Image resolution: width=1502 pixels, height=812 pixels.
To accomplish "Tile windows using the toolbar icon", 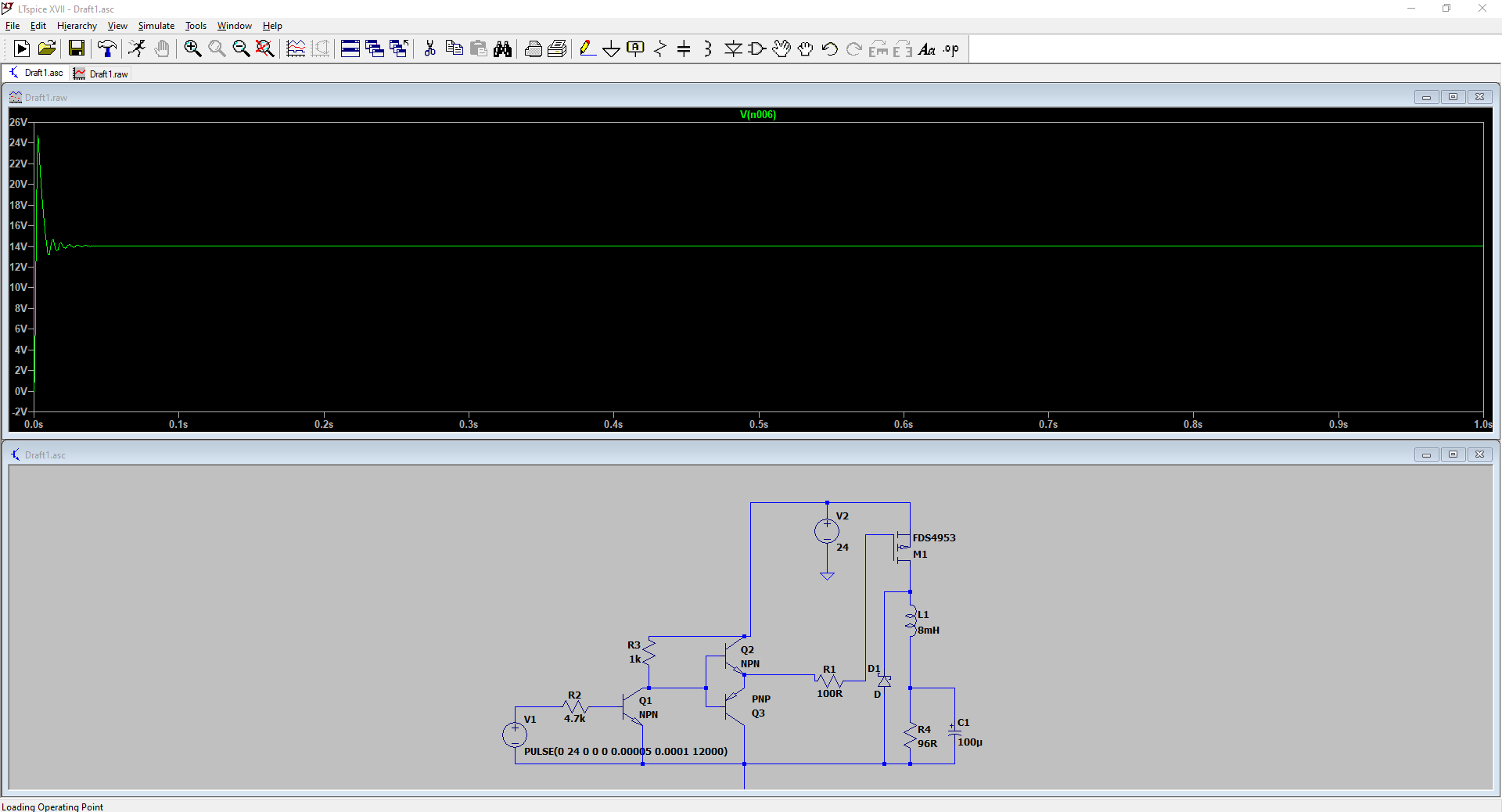I will 350,49.
